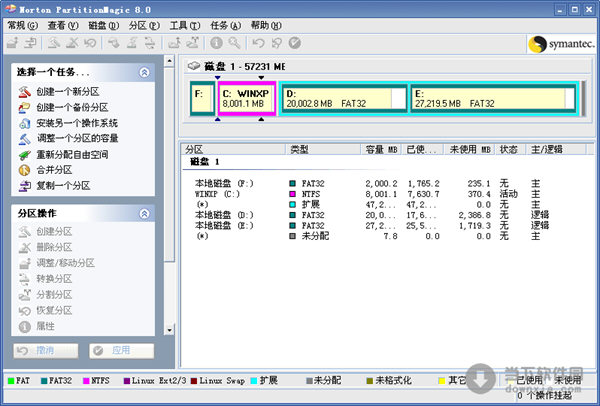Click the convert partition toolbar icon

click(x=150, y=43)
